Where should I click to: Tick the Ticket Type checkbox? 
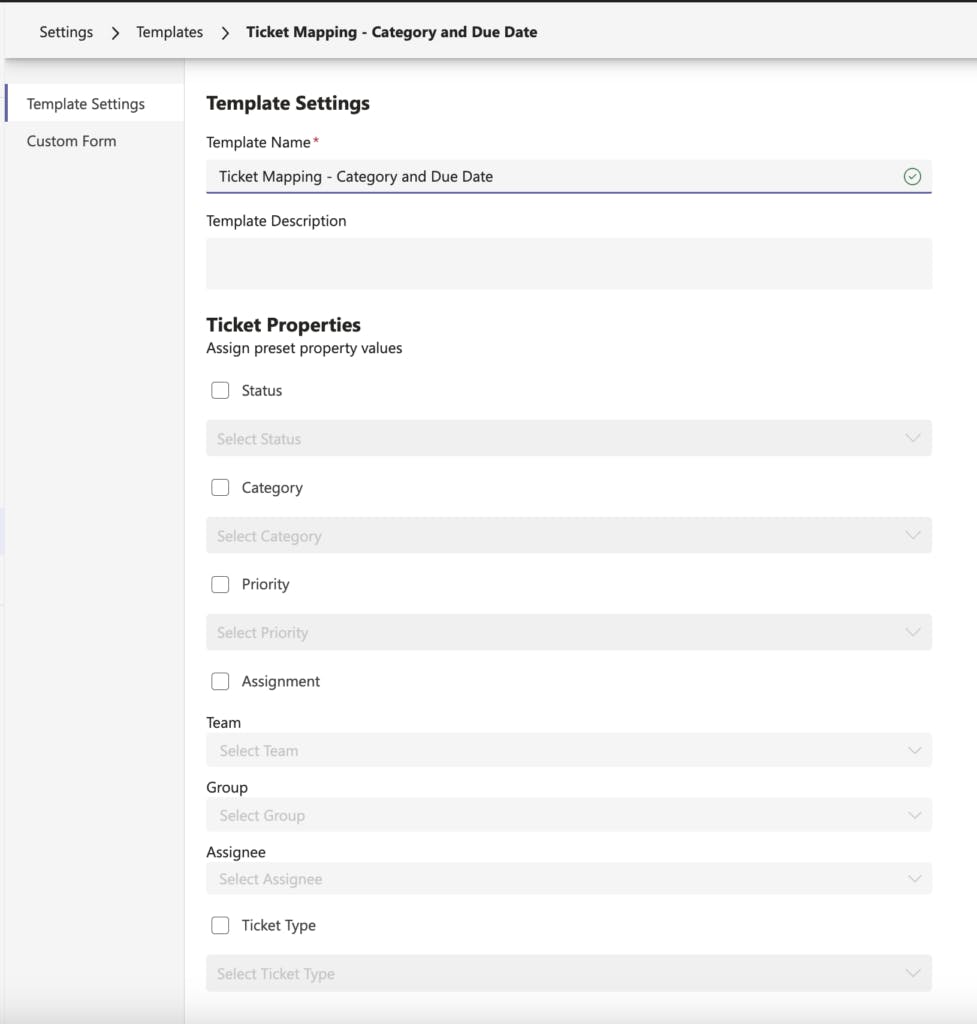pyautogui.click(x=220, y=925)
